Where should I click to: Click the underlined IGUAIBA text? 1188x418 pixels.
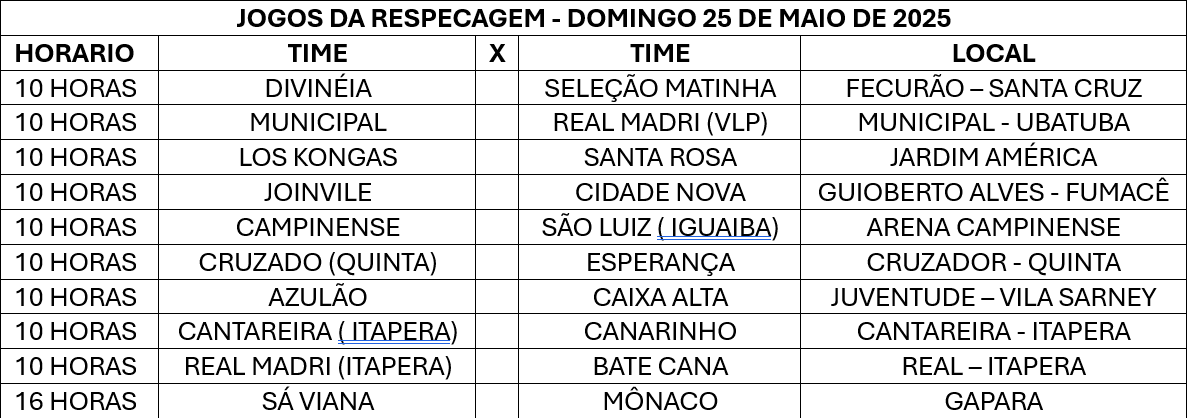point(714,227)
